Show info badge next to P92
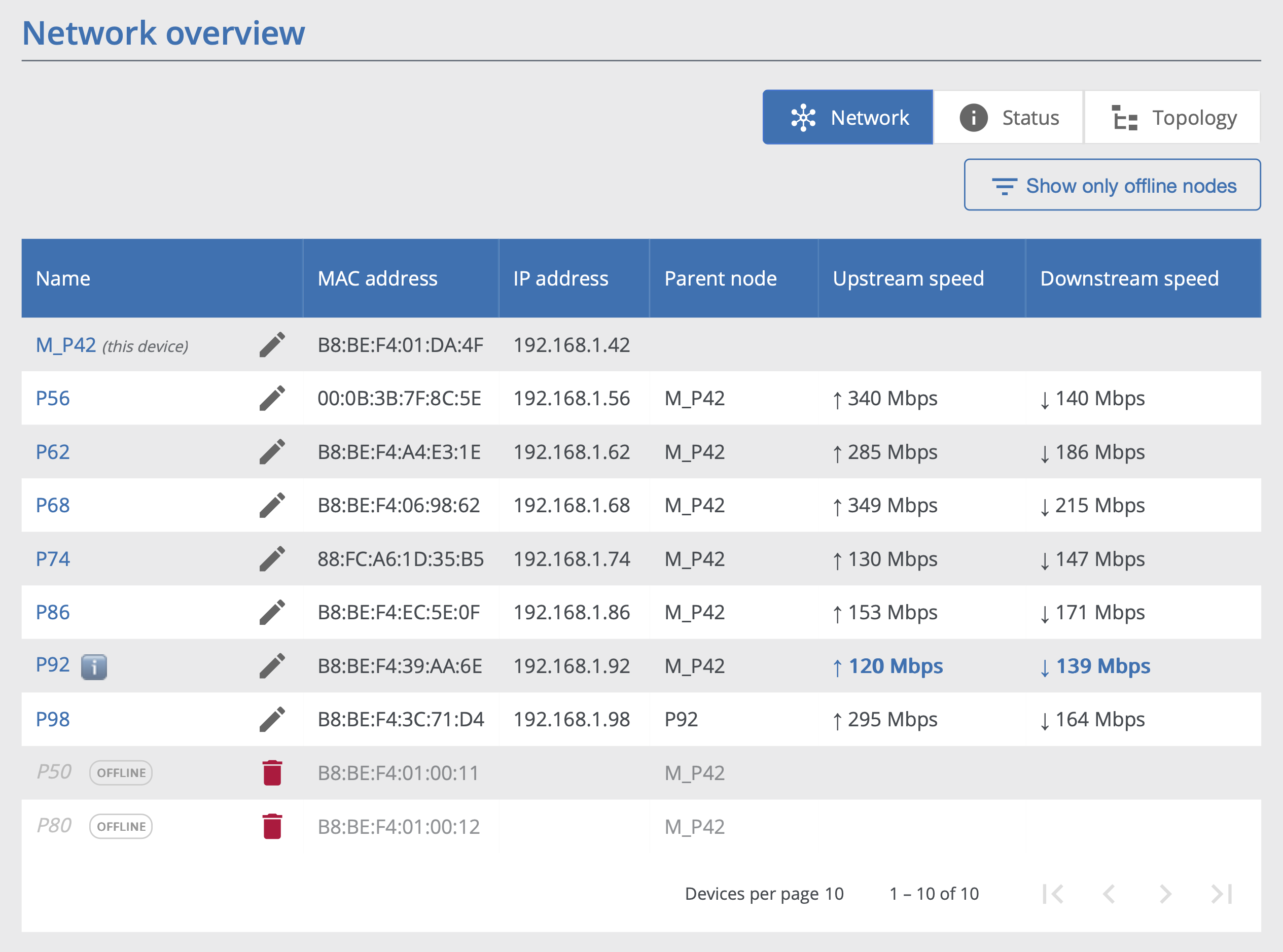The width and height of the screenshot is (1283, 952). coord(94,667)
